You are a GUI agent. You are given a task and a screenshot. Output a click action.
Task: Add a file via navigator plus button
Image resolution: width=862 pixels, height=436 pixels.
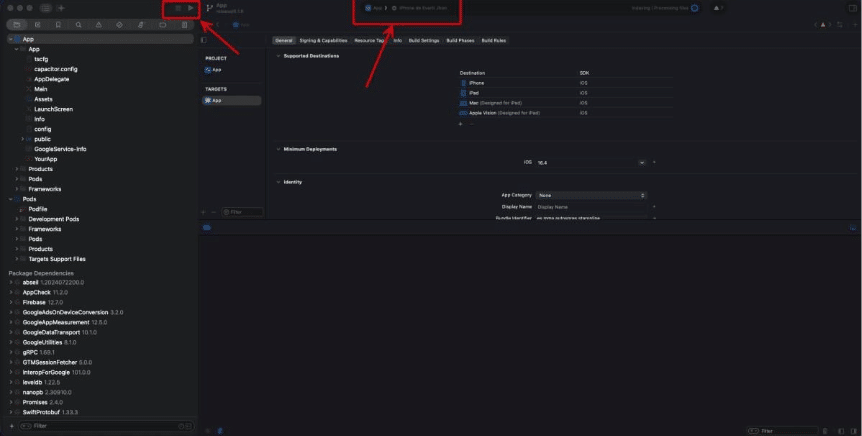click(12, 426)
